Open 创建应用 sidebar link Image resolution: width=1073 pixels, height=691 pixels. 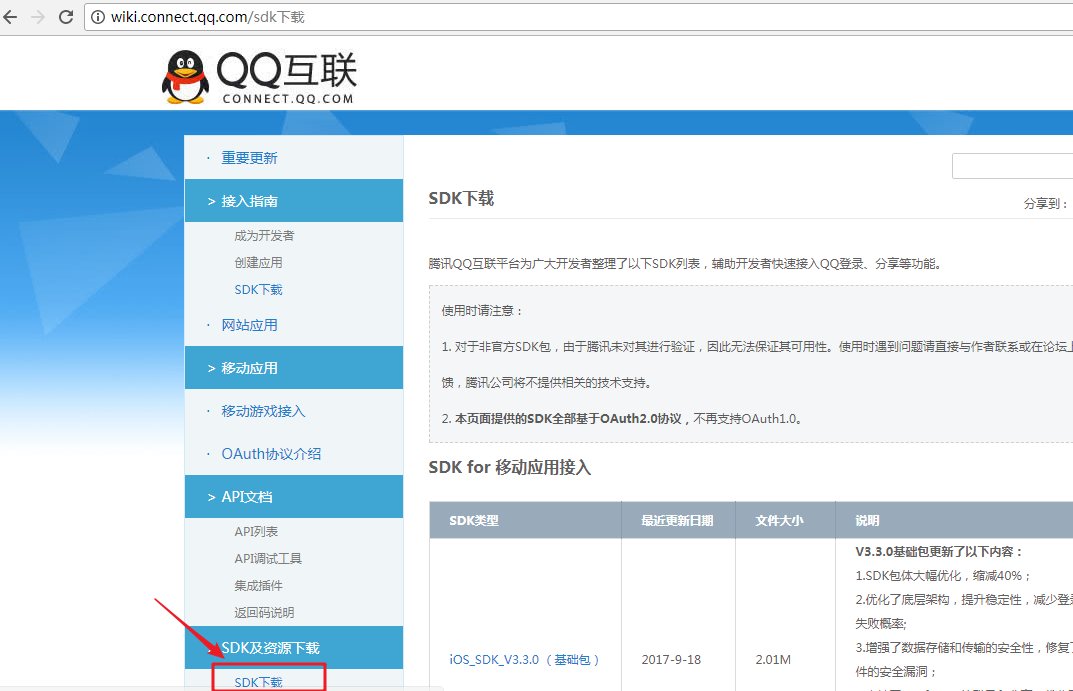(x=258, y=263)
